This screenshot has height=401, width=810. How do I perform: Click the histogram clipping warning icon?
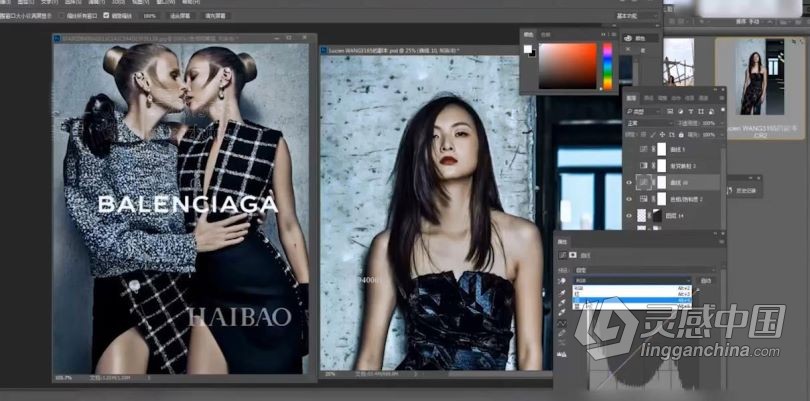click(x=562, y=354)
